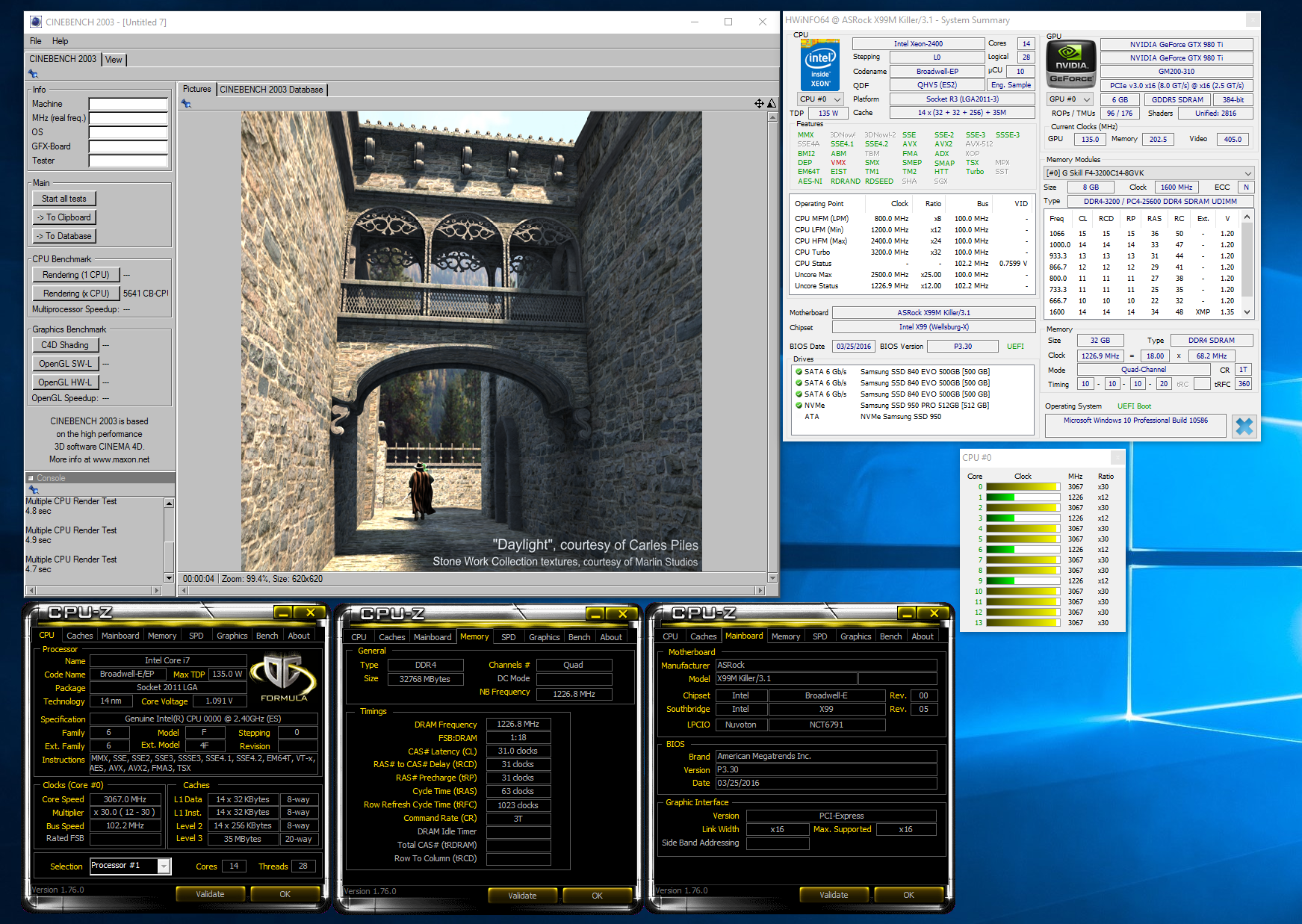Click the Intel Xeon logo in HWiNFO64
The width and height of the screenshot is (1302, 924).
(x=820, y=64)
